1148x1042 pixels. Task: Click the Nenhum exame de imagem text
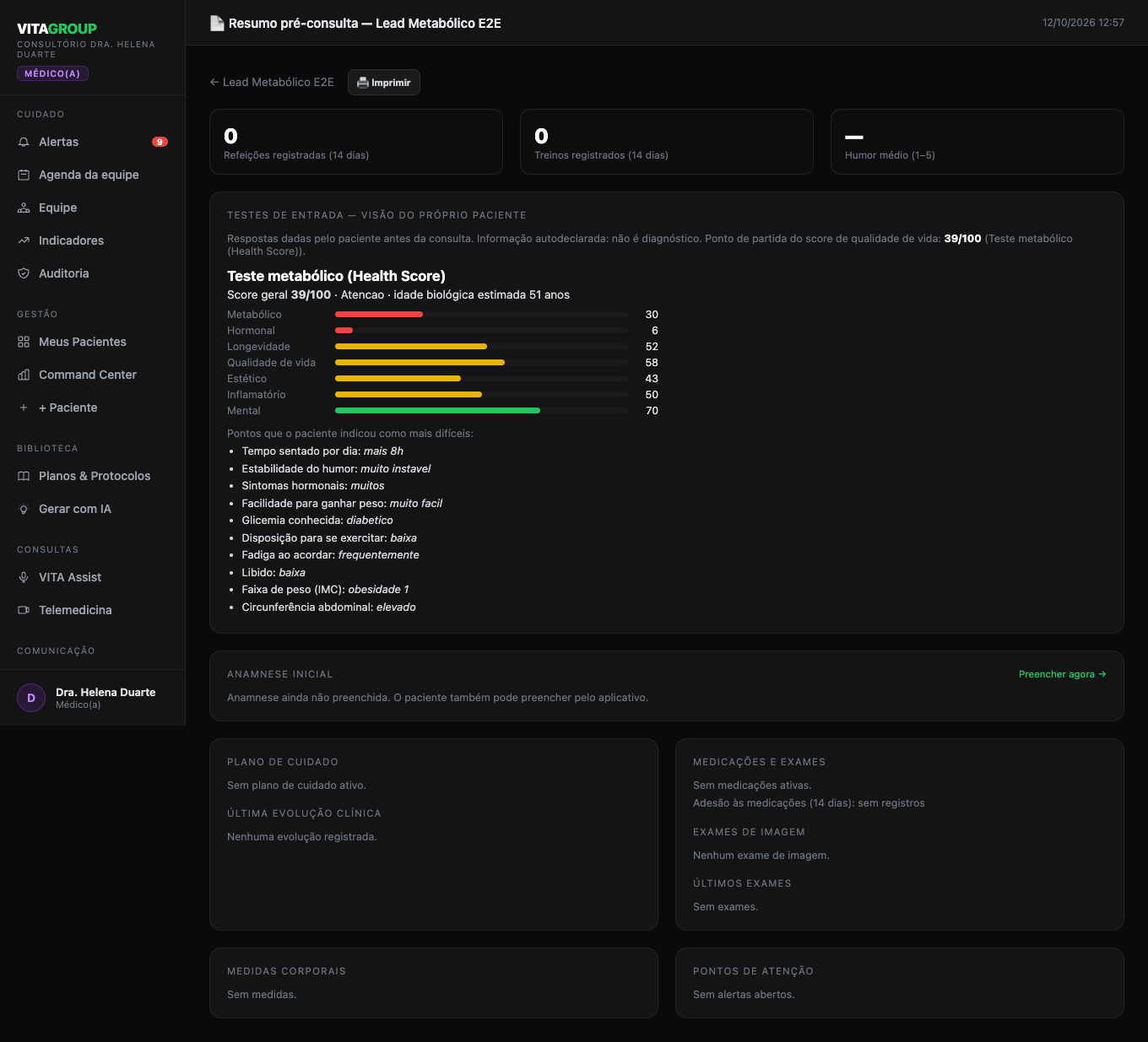click(x=761, y=856)
